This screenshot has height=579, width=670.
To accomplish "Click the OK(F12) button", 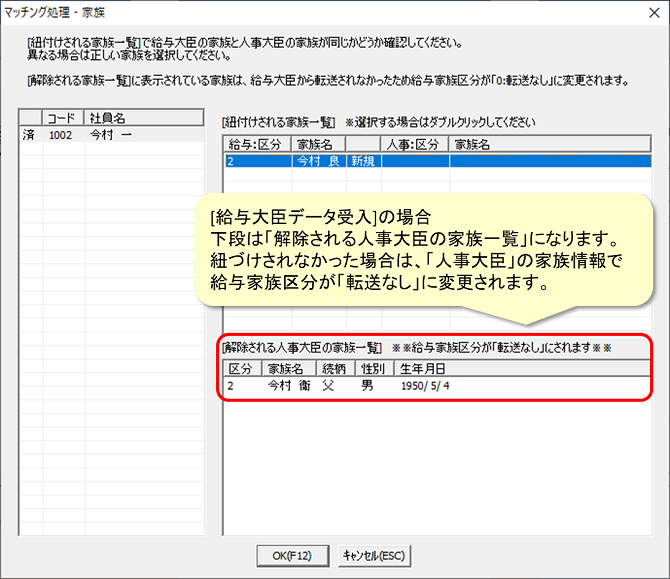I will pos(291,554).
